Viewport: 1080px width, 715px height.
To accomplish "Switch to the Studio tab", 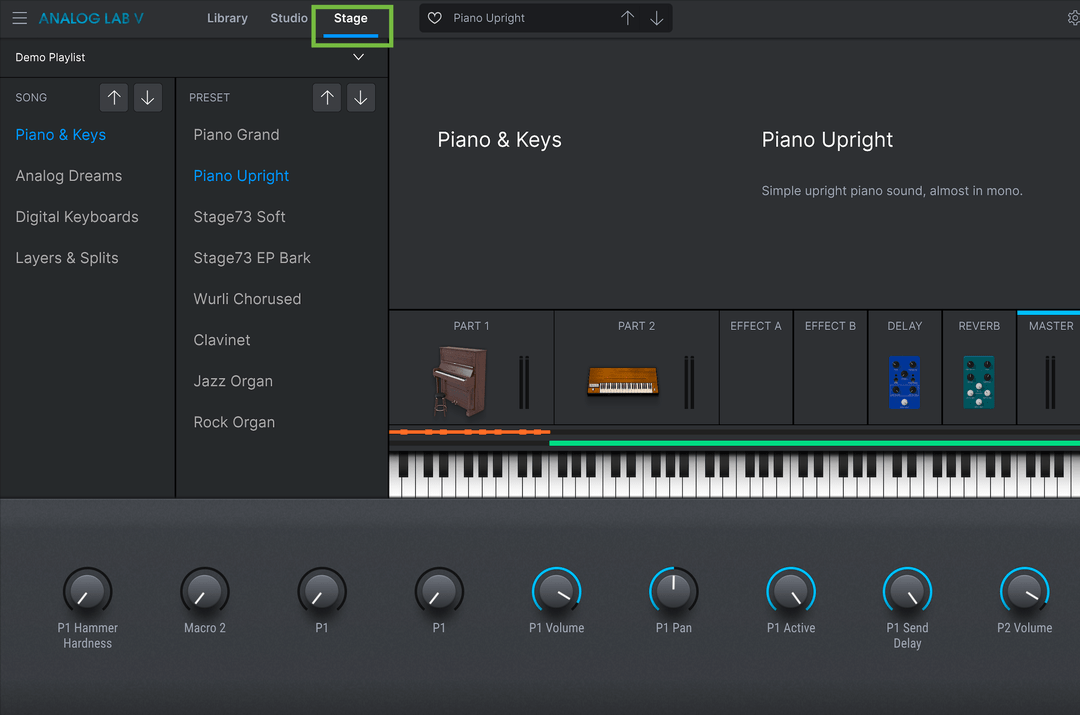I will (x=289, y=18).
